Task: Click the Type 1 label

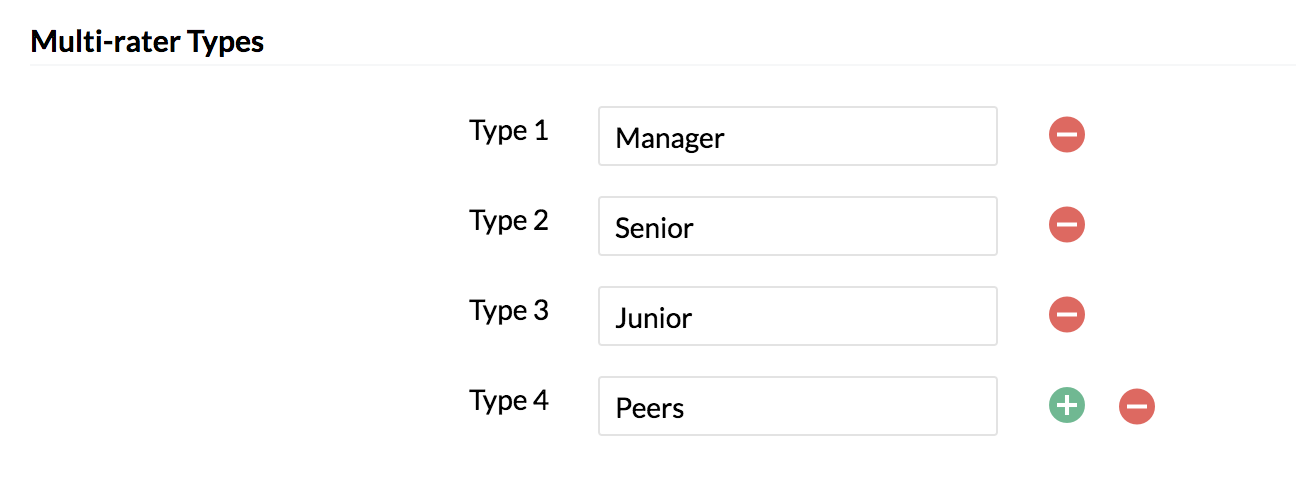Action: (x=509, y=131)
